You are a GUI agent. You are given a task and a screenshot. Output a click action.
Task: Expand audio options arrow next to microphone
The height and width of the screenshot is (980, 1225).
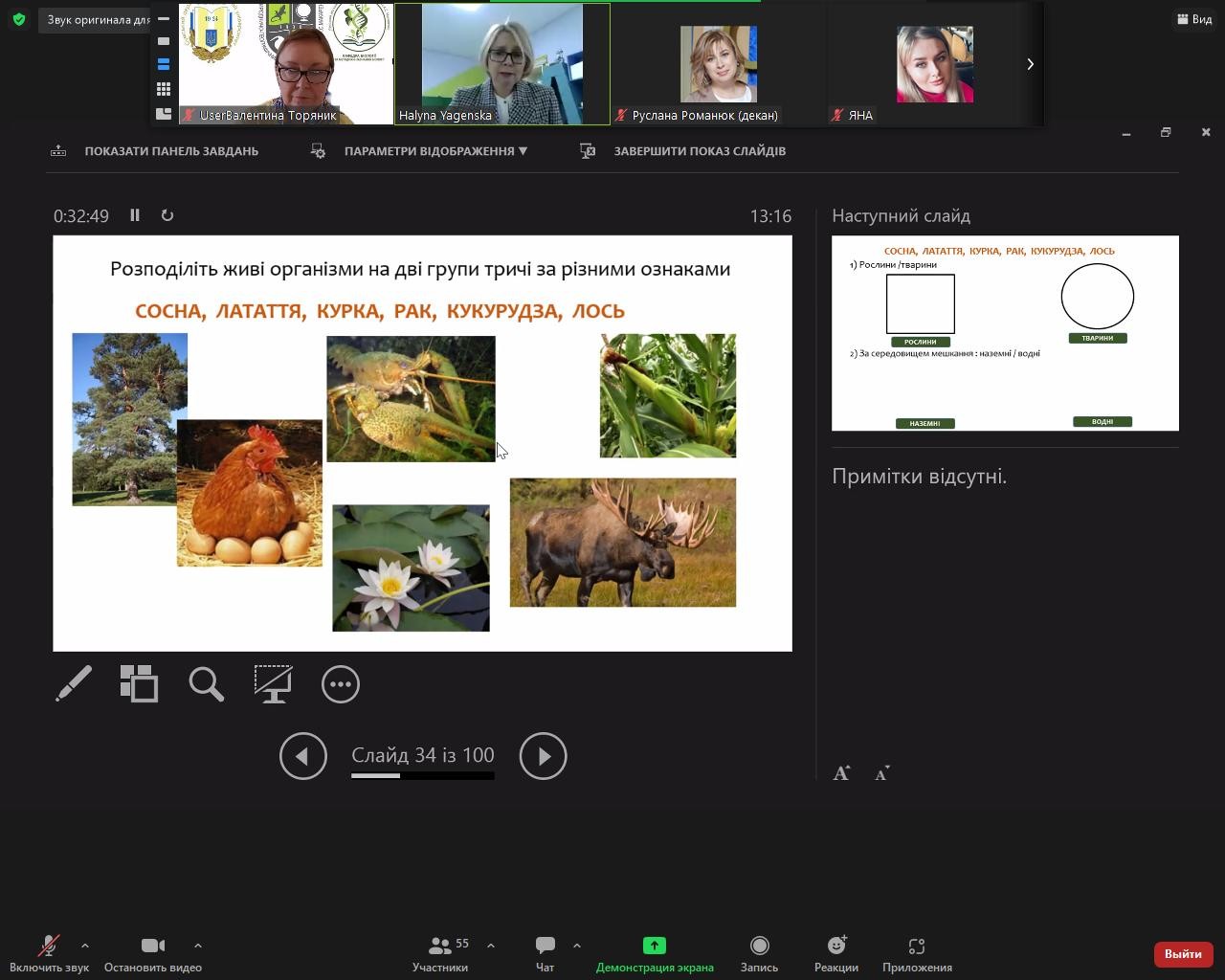click(x=85, y=946)
